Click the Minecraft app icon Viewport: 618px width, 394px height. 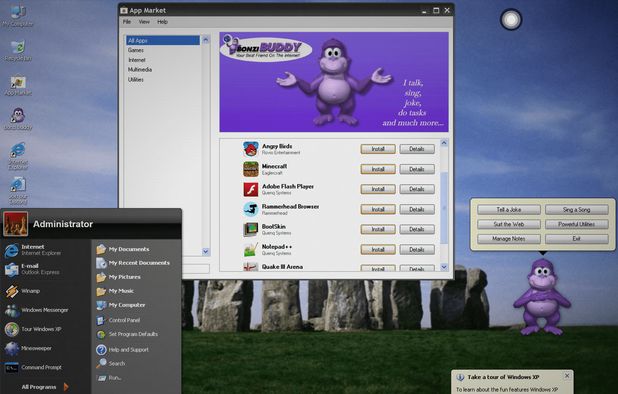coord(250,169)
